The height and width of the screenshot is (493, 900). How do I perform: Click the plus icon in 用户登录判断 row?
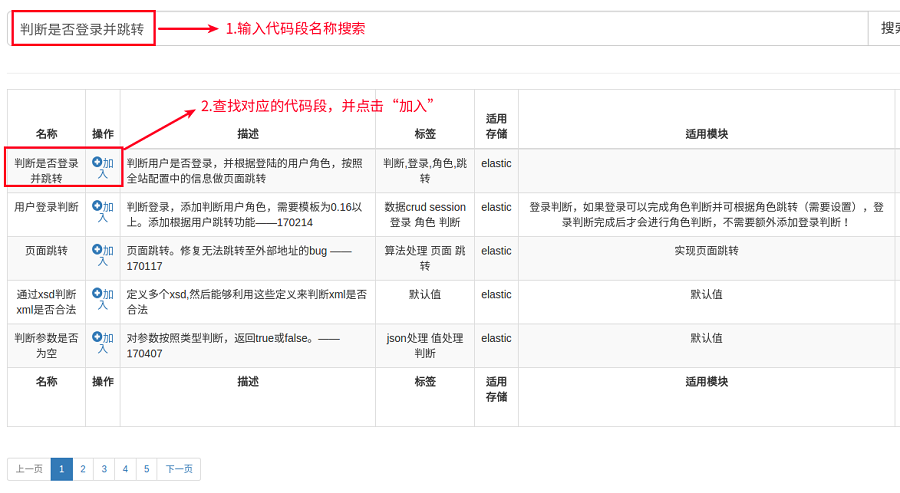point(97,206)
